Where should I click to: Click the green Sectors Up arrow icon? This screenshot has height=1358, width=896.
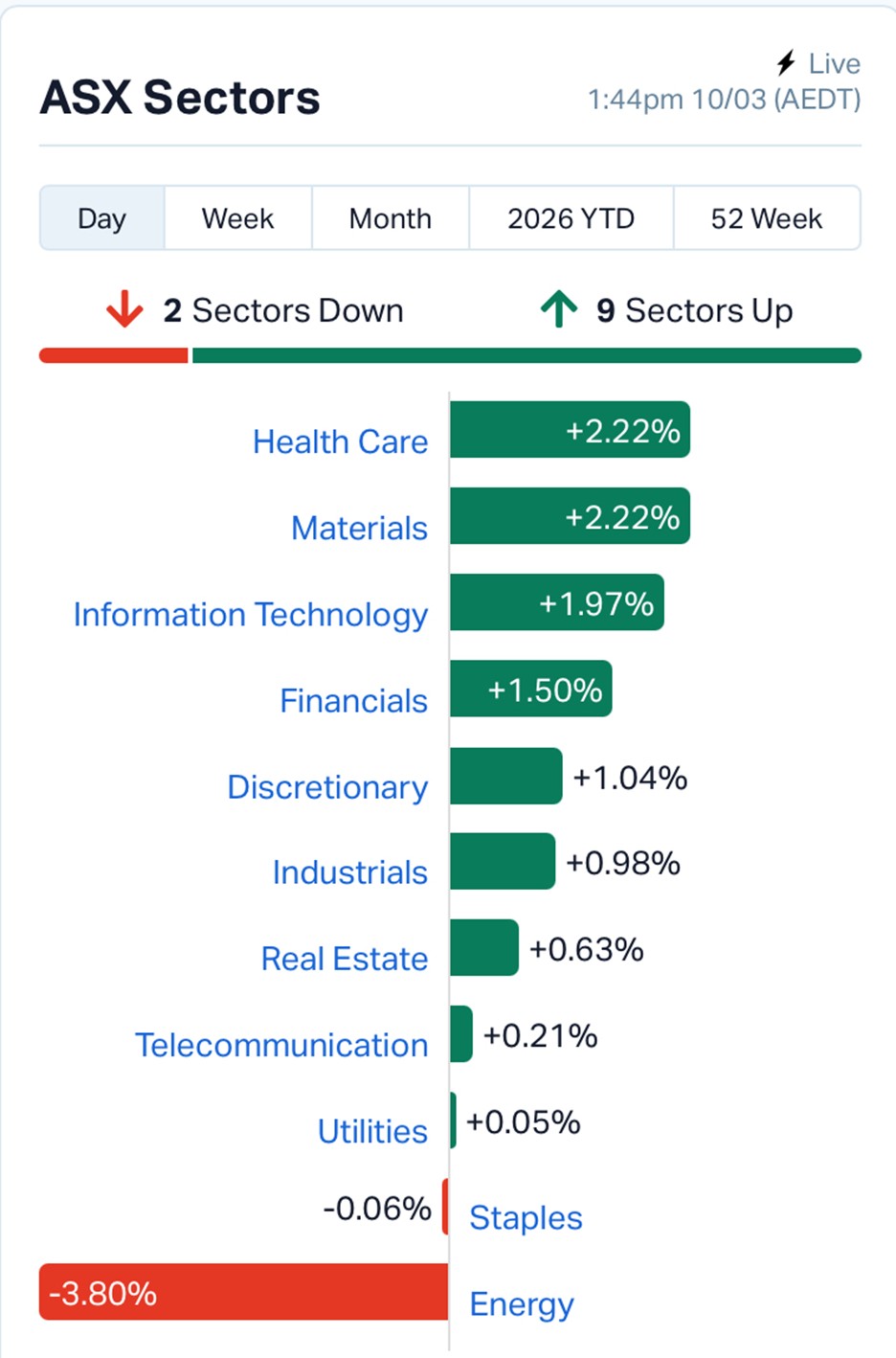[559, 309]
